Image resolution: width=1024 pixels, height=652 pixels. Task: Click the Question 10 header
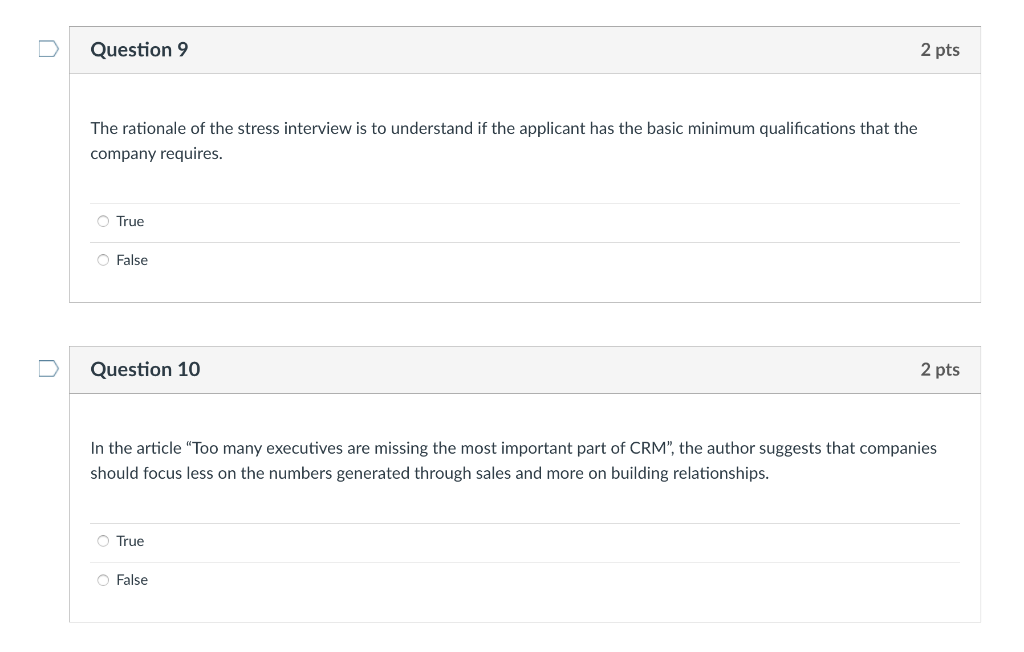(x=145, y=369)
